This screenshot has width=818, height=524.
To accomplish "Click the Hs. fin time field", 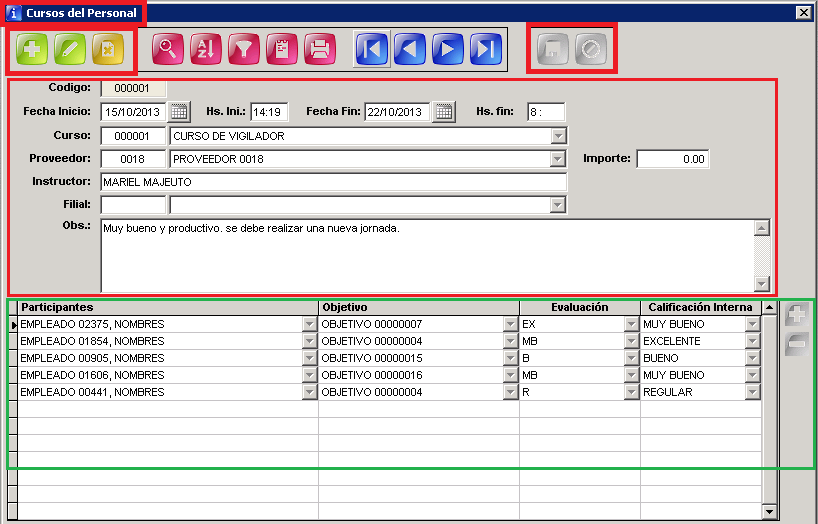I will coord(546,112).
